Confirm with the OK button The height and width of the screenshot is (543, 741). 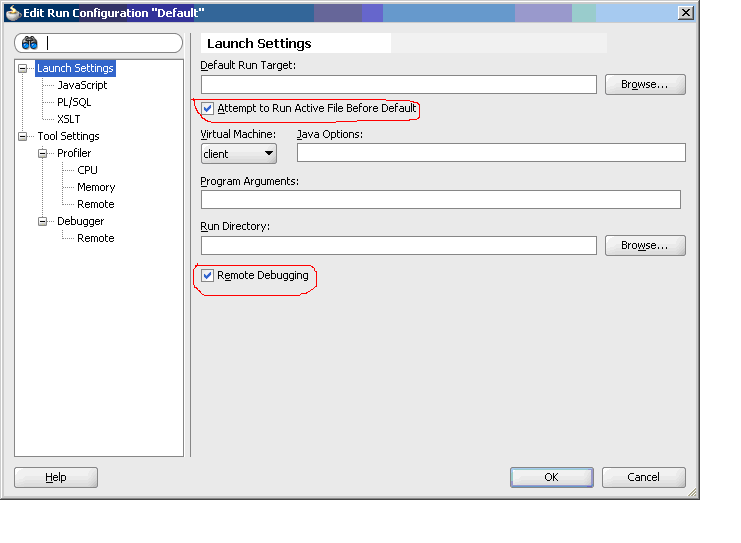tap(551, 477)
